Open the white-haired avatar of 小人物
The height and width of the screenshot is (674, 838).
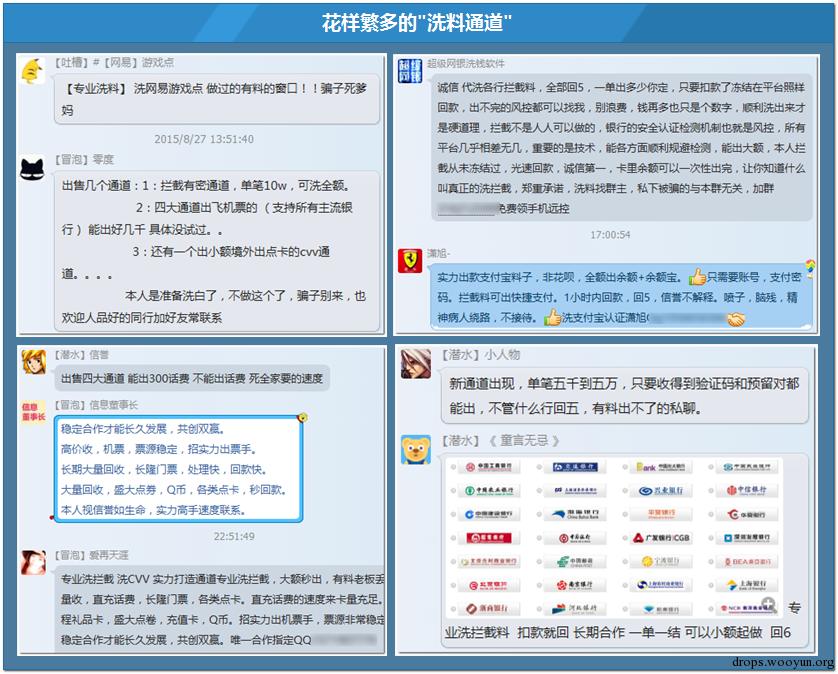click(416, 364)
